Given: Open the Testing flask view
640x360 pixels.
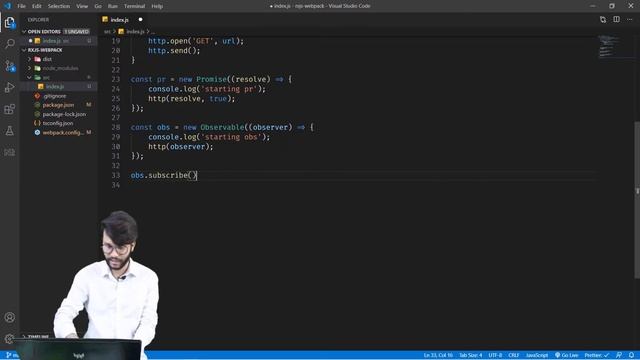Looking at the screenshot, I should point(10,131).
